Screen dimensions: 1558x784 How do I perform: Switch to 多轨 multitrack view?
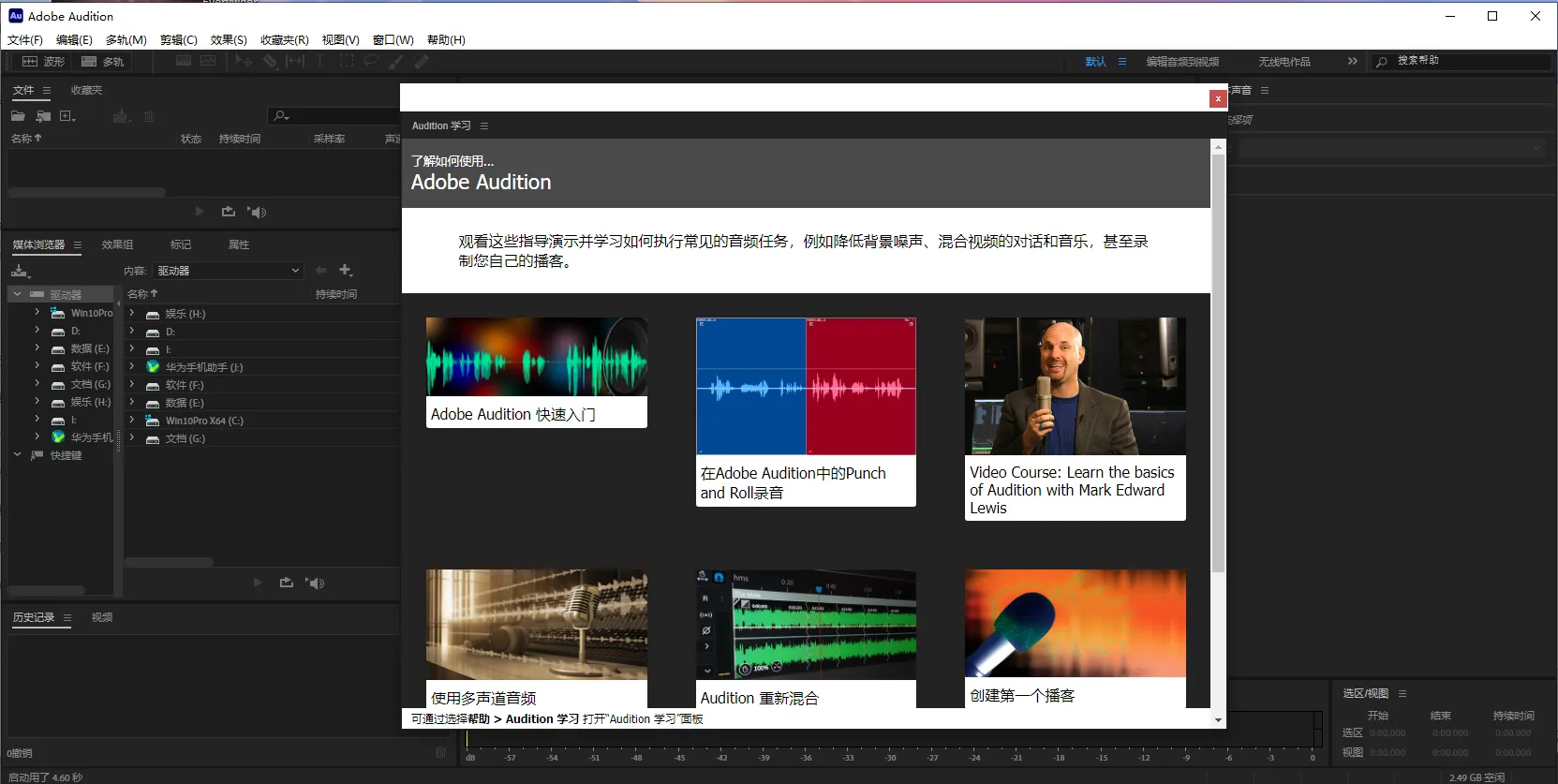coord(102,61)
